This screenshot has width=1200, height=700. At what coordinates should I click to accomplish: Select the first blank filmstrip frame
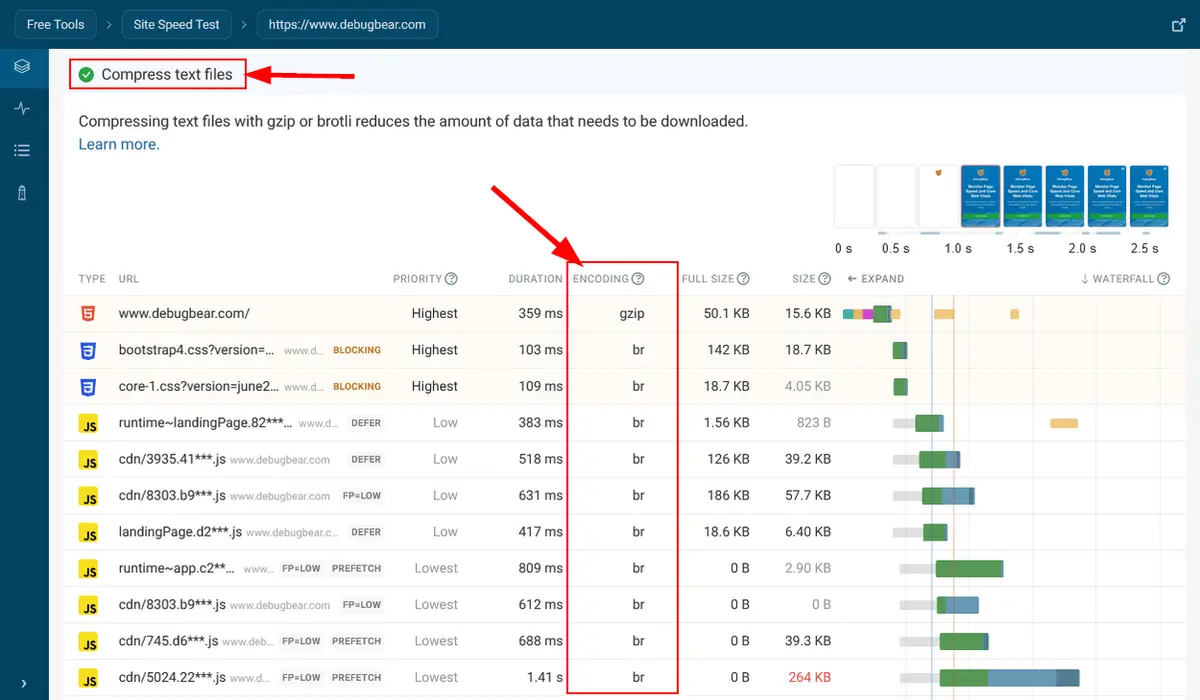point(854,197)
